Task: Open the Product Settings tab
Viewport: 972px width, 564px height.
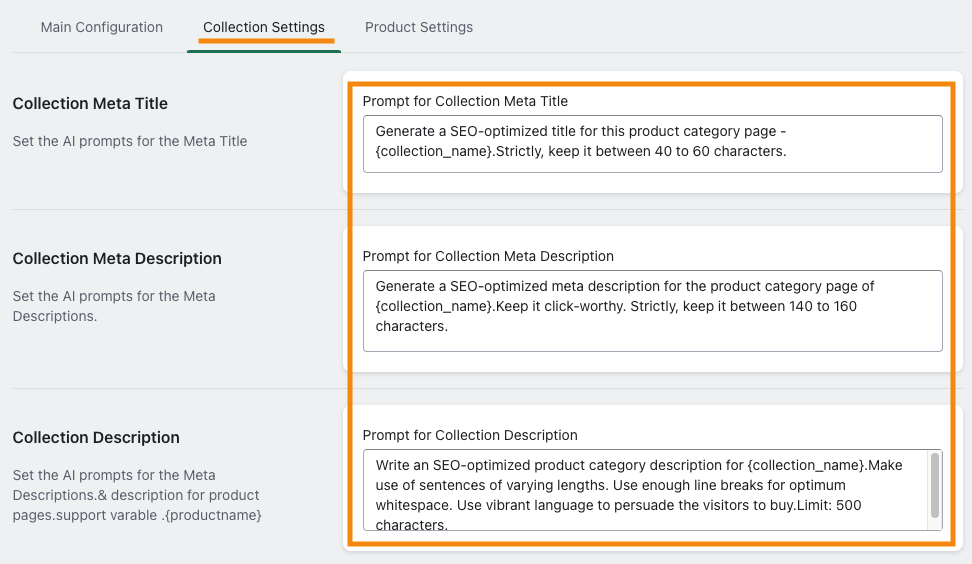Action: 419,27
